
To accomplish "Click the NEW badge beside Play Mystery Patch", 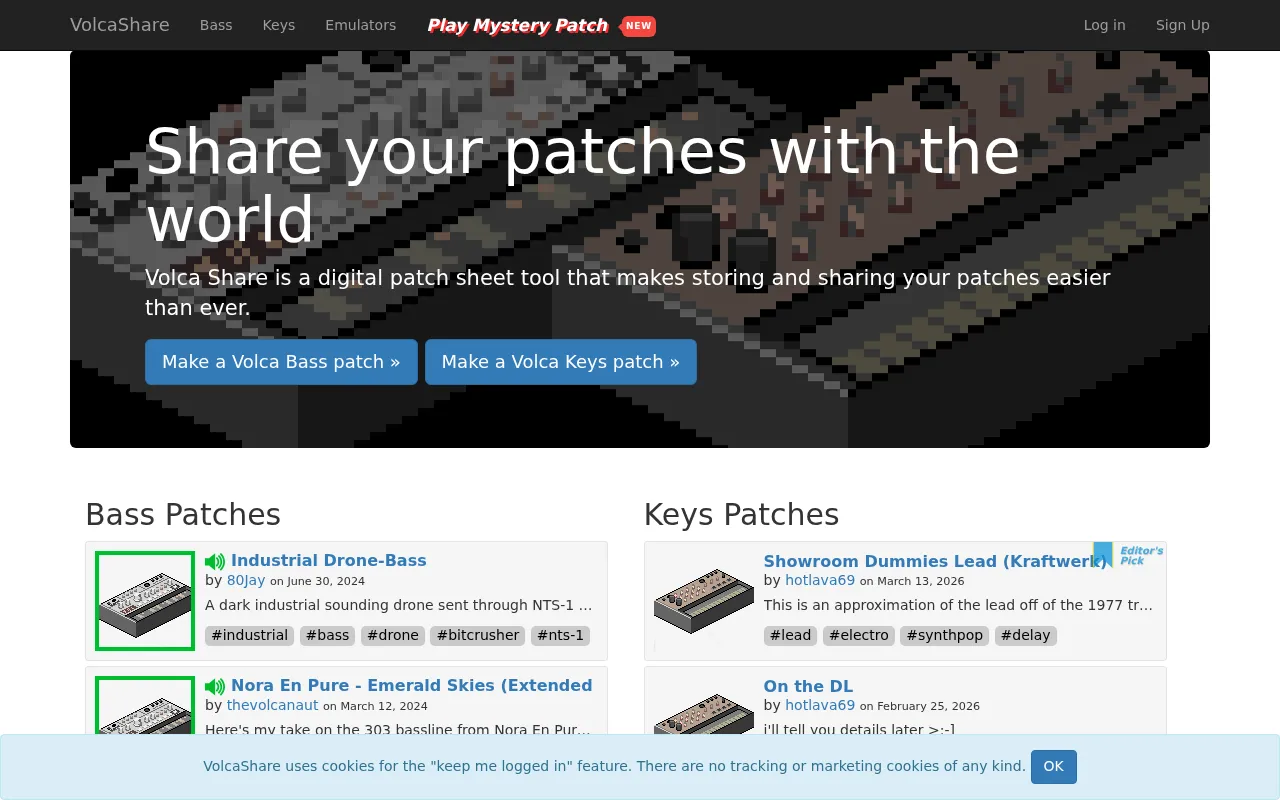I will coord(638,26).
